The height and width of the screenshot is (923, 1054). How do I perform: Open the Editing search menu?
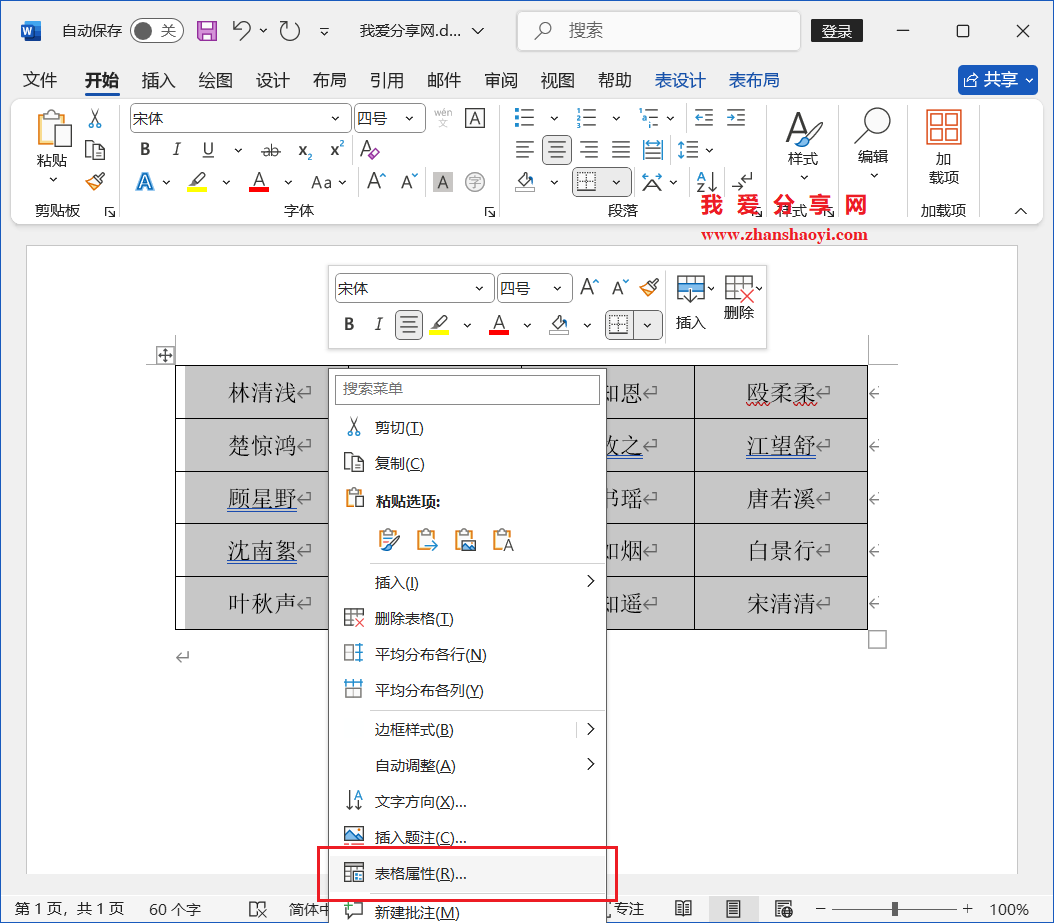coord(873,144)
